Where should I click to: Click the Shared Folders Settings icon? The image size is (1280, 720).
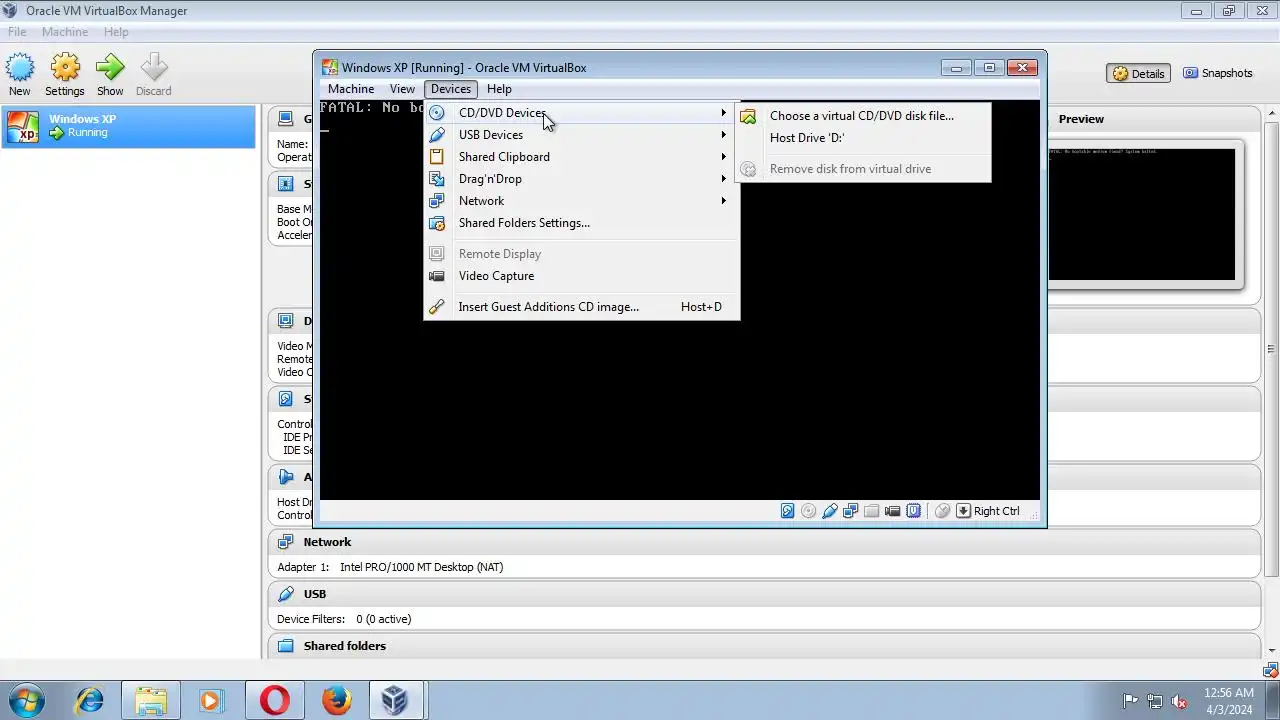click(437, 223)
